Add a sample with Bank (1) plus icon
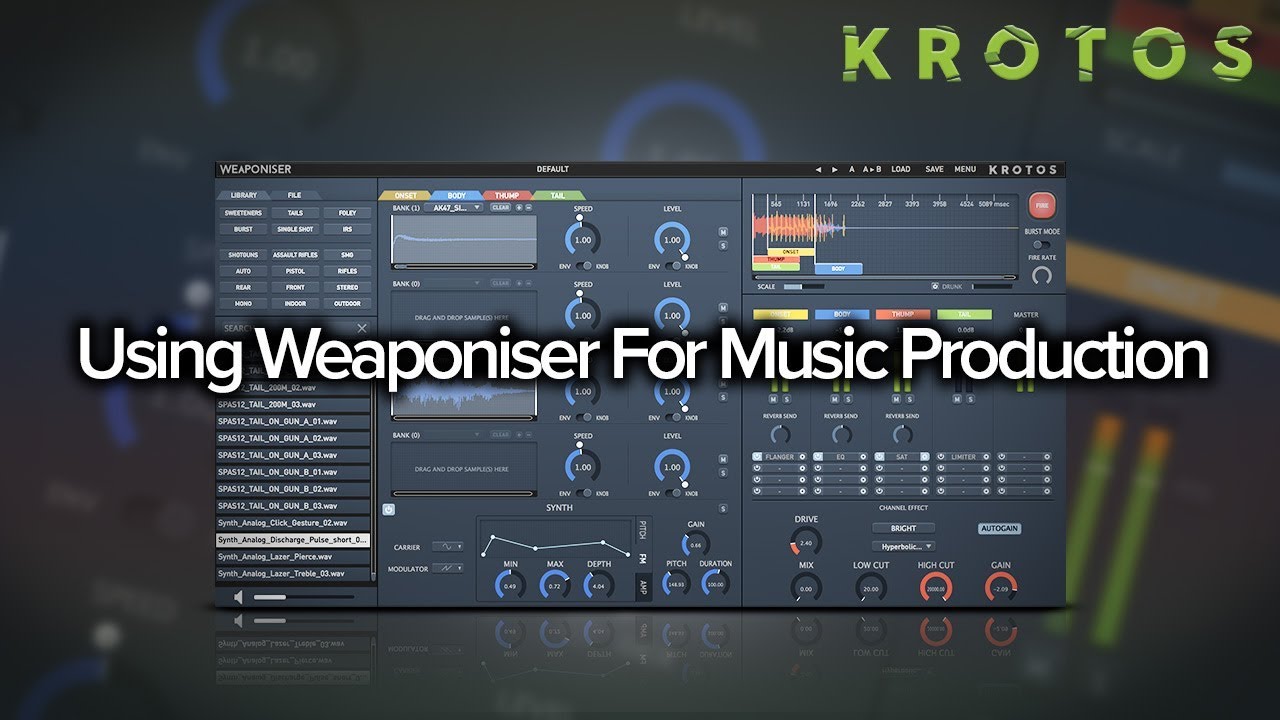This screenshot has width=1280, height=720. (x=519, y=207)
